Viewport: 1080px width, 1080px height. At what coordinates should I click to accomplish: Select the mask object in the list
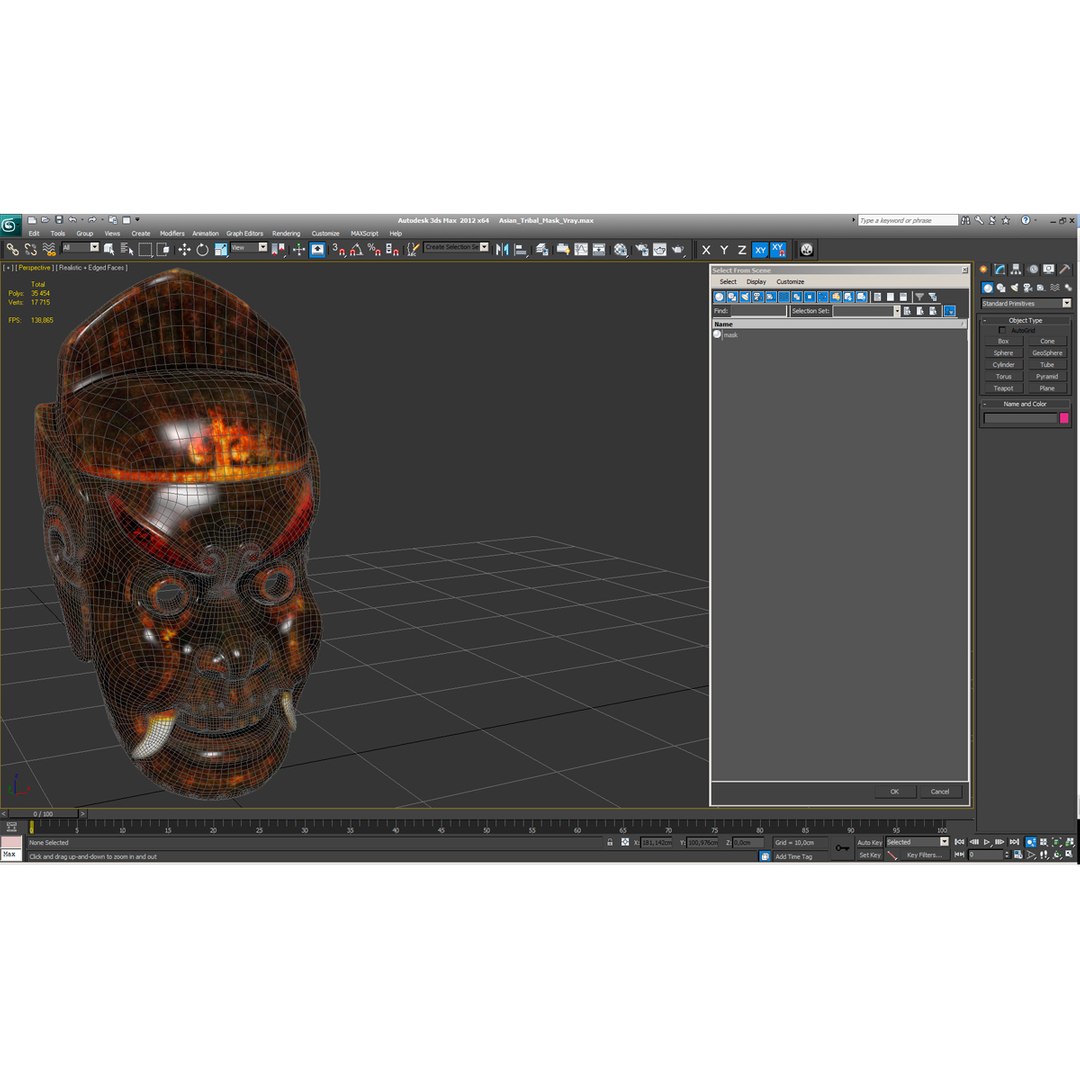tap(730, 335)
